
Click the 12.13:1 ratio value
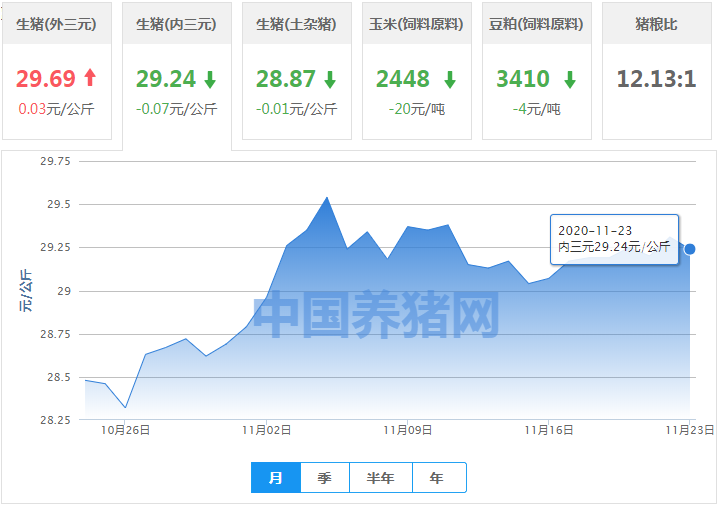657,79
